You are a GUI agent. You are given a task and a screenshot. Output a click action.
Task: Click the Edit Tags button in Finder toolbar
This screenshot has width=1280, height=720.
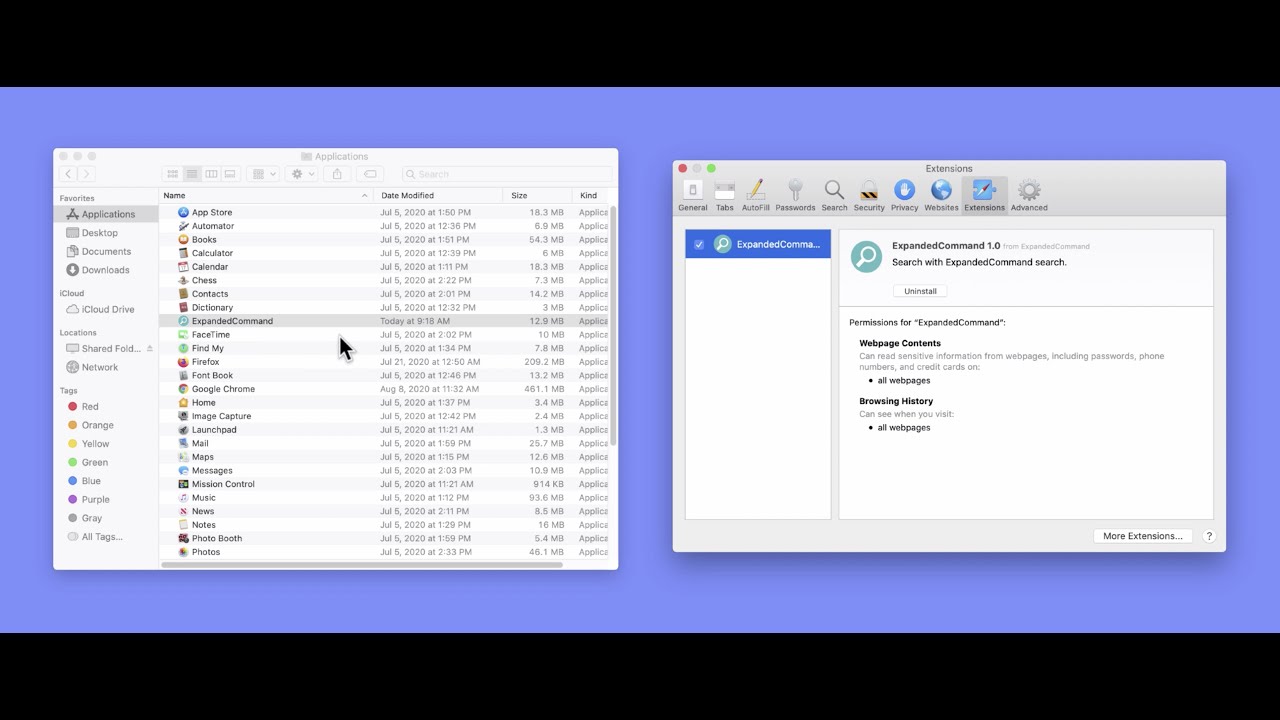370,174
